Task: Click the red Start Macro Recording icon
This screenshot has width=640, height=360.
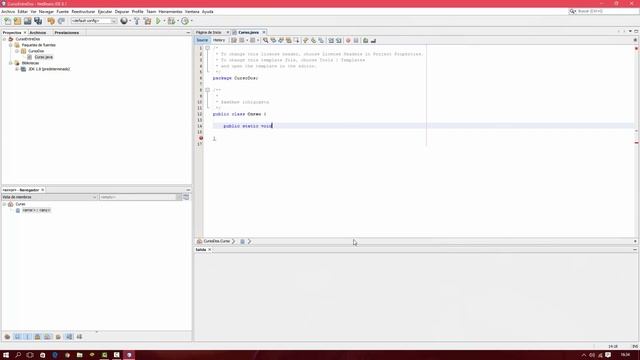Action: pyautogui.click(x=348, y=40)
